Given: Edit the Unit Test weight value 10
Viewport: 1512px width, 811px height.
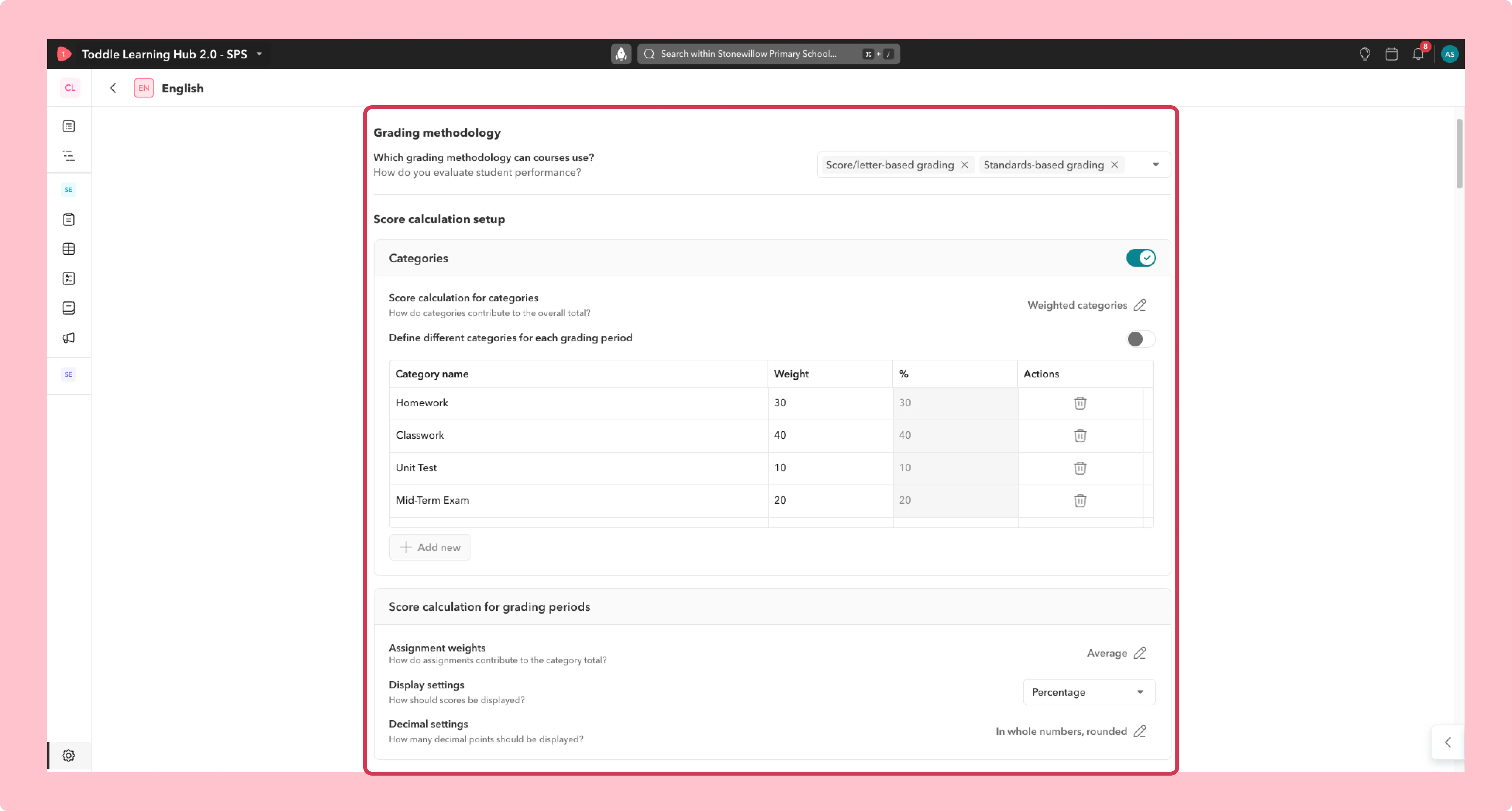Looking at the screenshot, I should pos(830,468).
